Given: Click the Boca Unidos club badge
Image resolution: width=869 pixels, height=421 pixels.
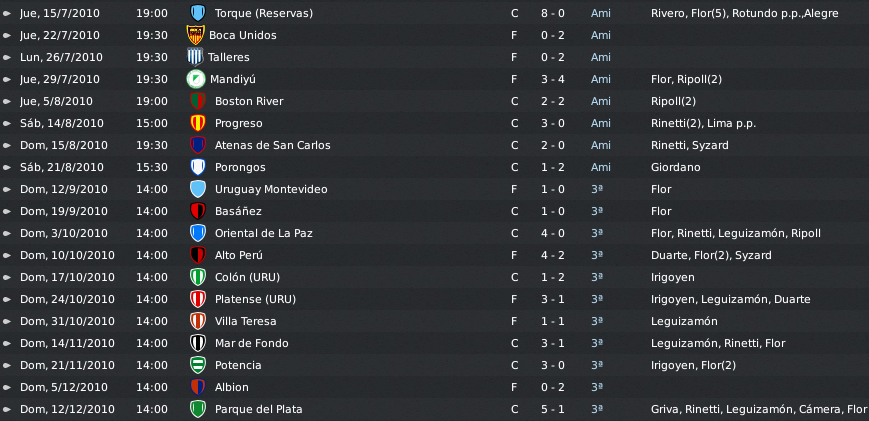Looking at the screenshot, I should point(196,35).
